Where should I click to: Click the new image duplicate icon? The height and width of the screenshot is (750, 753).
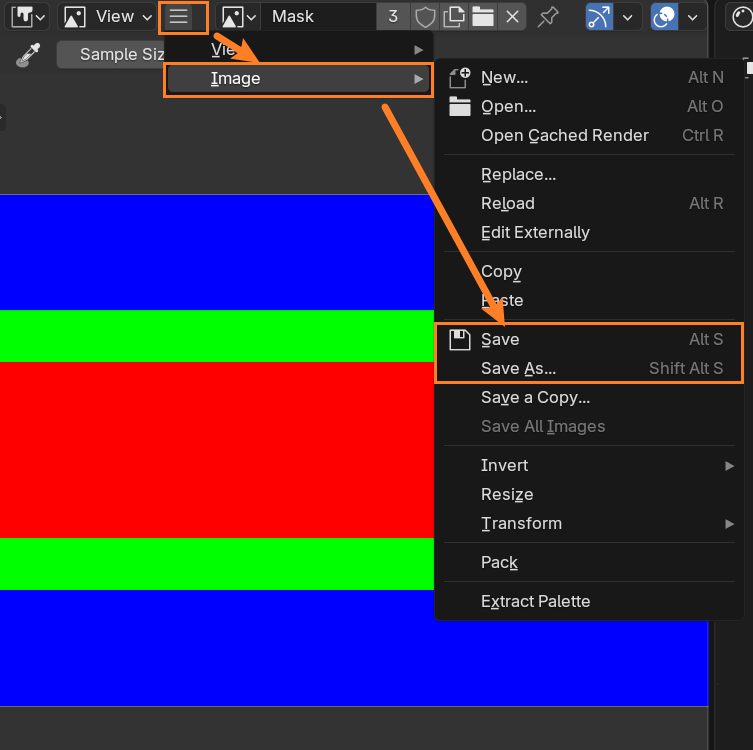(454, 17)
